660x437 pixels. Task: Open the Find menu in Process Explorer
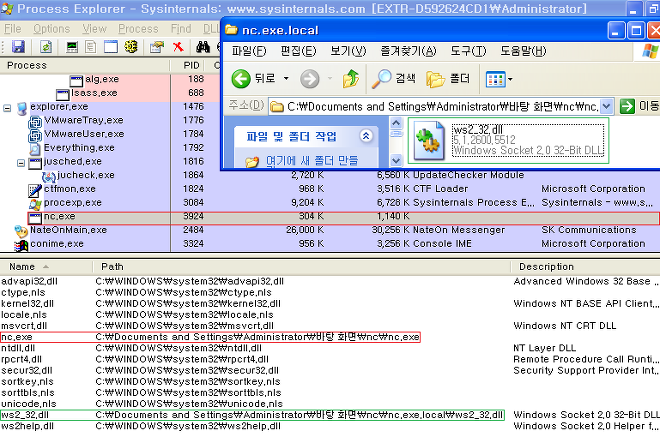181,29
